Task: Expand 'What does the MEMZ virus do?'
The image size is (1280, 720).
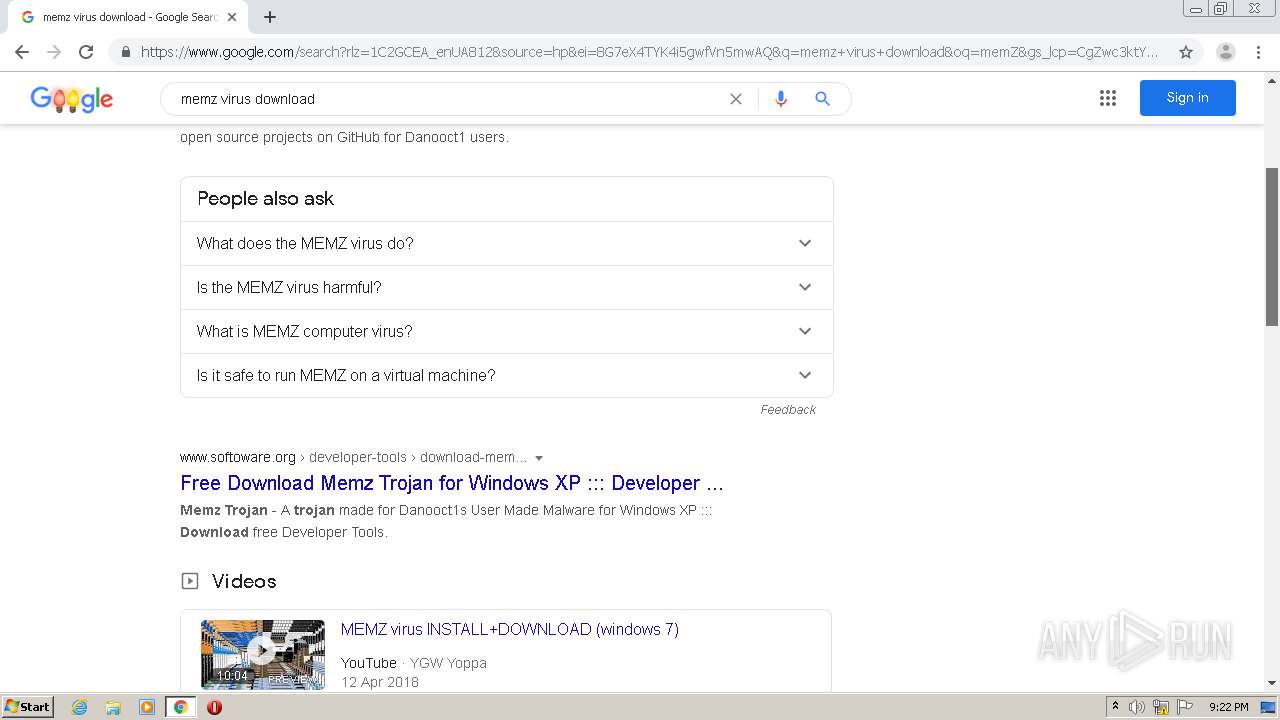Action: [506, 243]
